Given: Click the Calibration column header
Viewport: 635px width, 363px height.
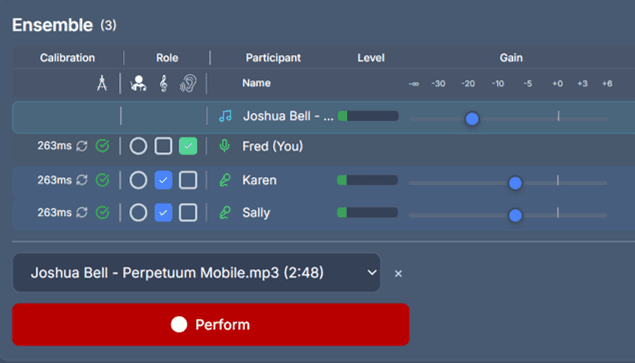Looking at the screenshot, I should pyautogui.click(x=67, y=58).
